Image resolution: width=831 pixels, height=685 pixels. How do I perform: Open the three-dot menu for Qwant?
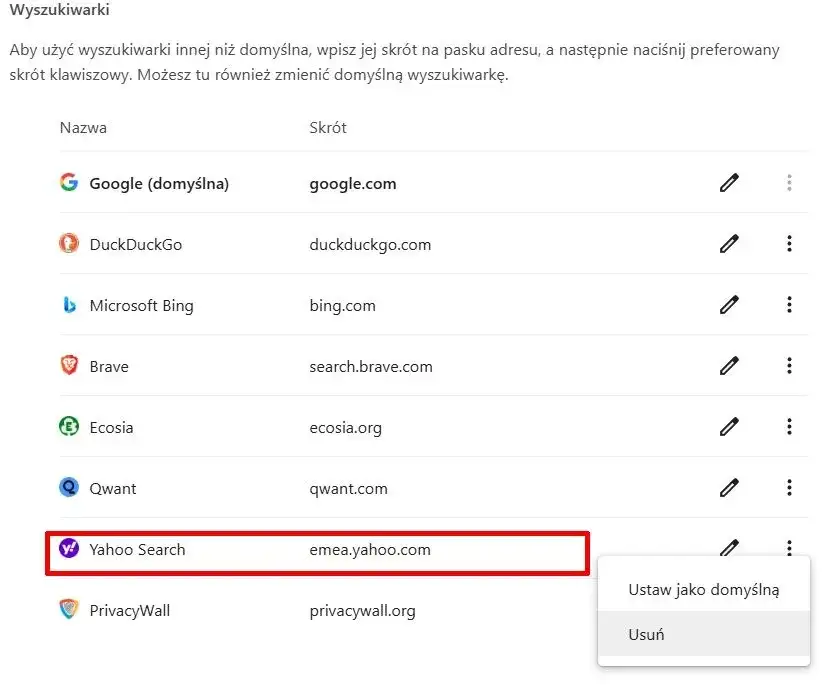tap(789, 488)
